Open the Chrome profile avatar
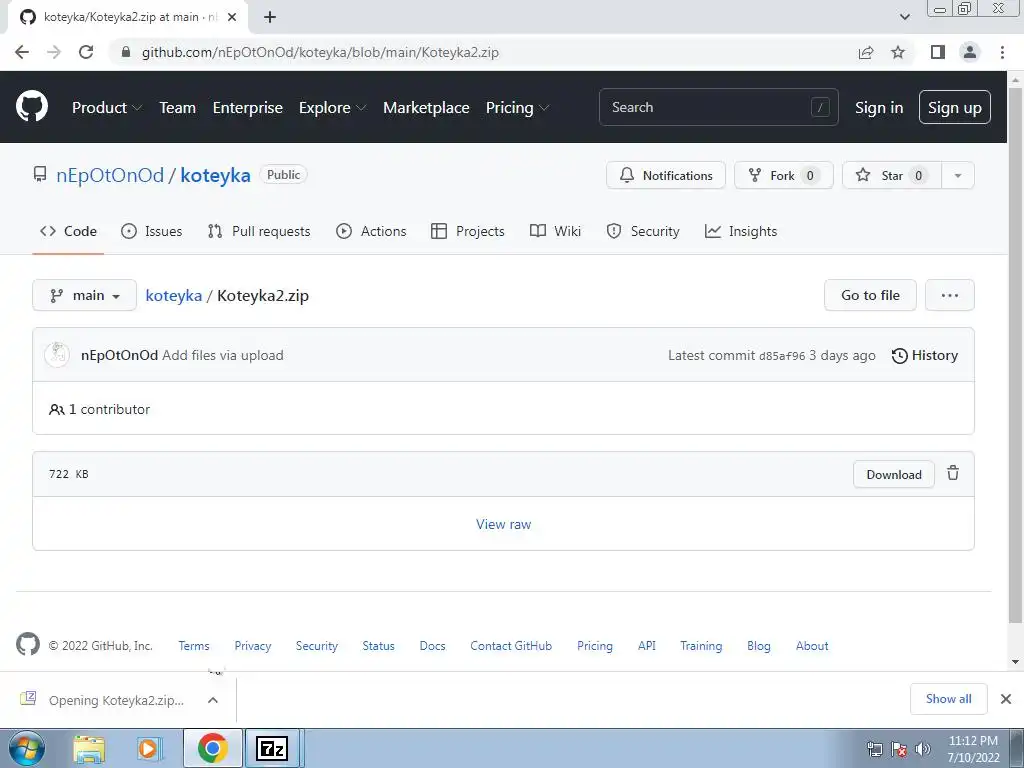1024x768 pixels. click(x=970, y=52)
